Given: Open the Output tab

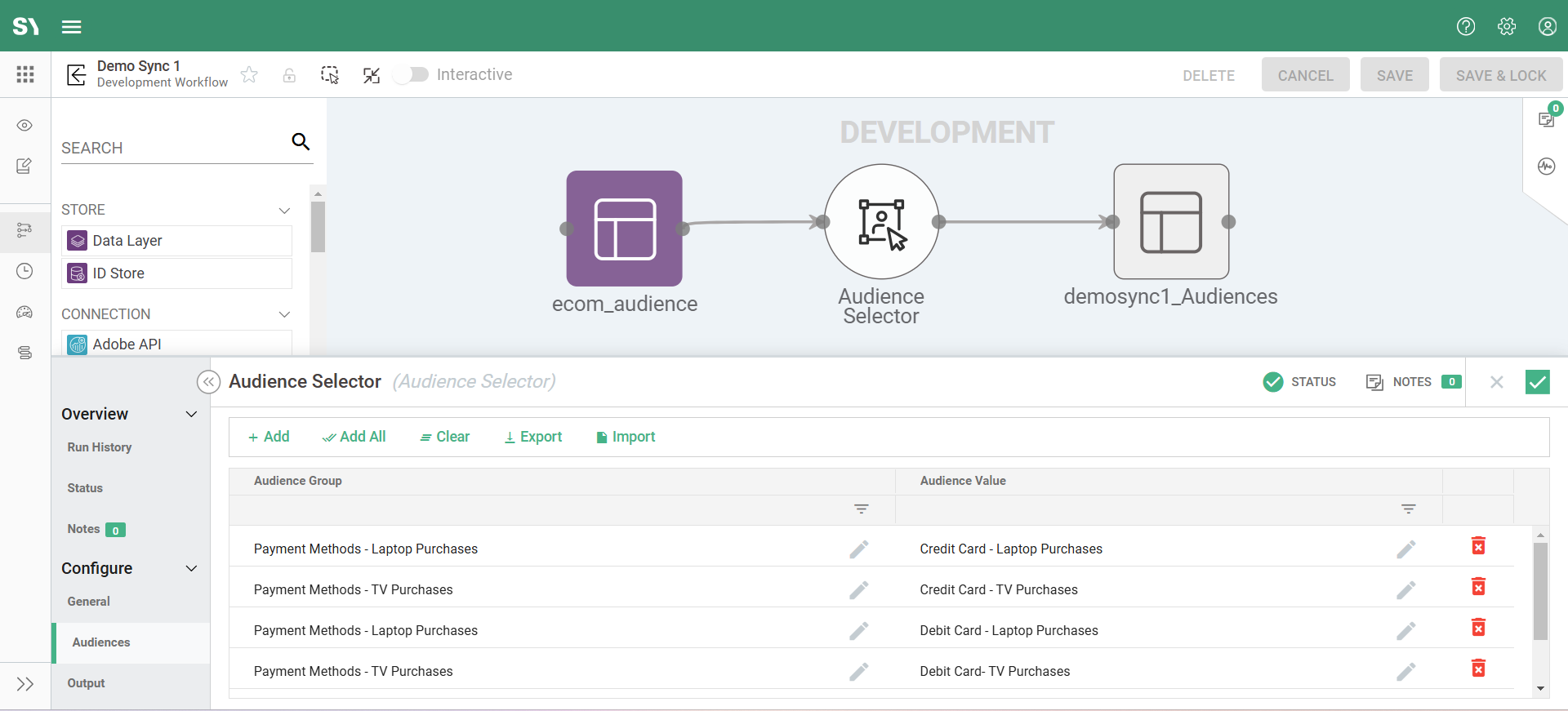Looking at the screenshot, I should coord(87,683).
